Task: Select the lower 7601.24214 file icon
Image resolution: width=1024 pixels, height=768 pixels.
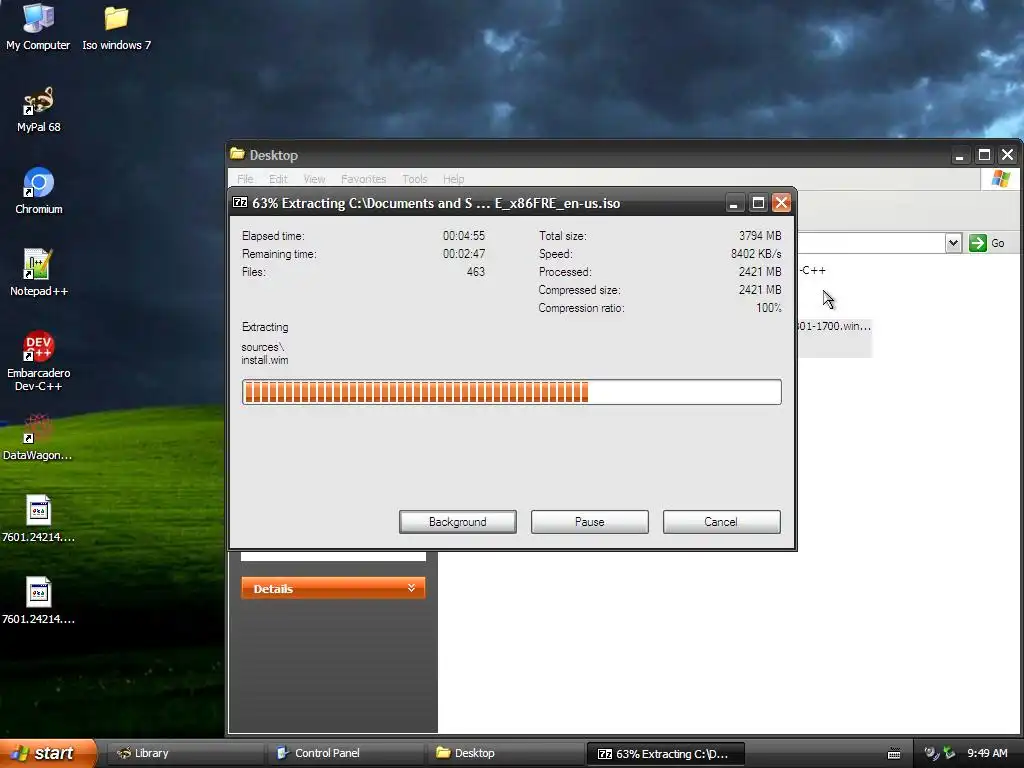Action: [x=38, y=600]
